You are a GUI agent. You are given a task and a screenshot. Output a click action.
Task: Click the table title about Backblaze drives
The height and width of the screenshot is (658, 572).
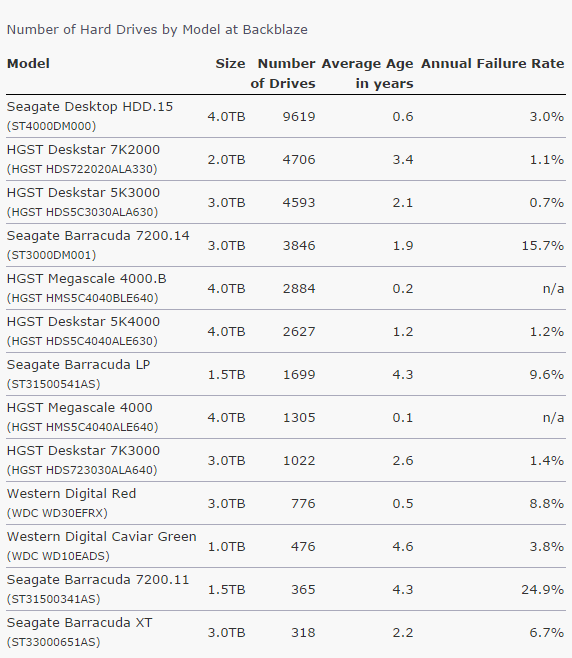(157, 30)
